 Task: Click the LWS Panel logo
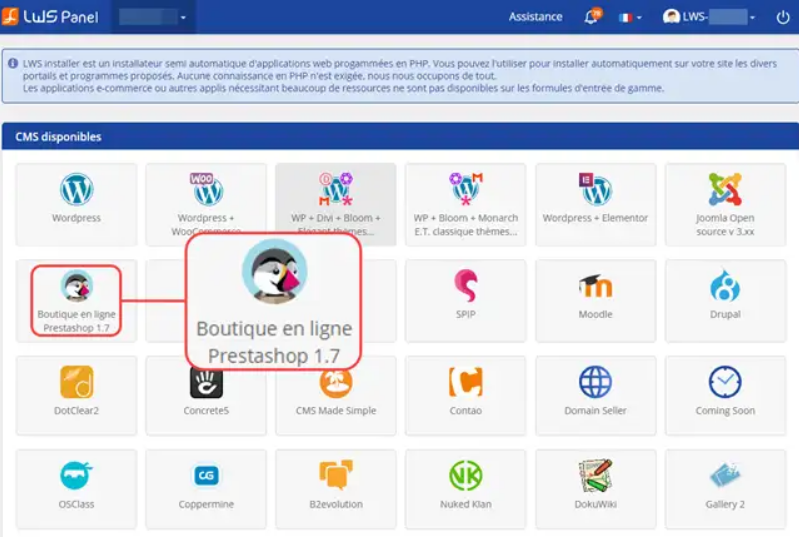50,17
